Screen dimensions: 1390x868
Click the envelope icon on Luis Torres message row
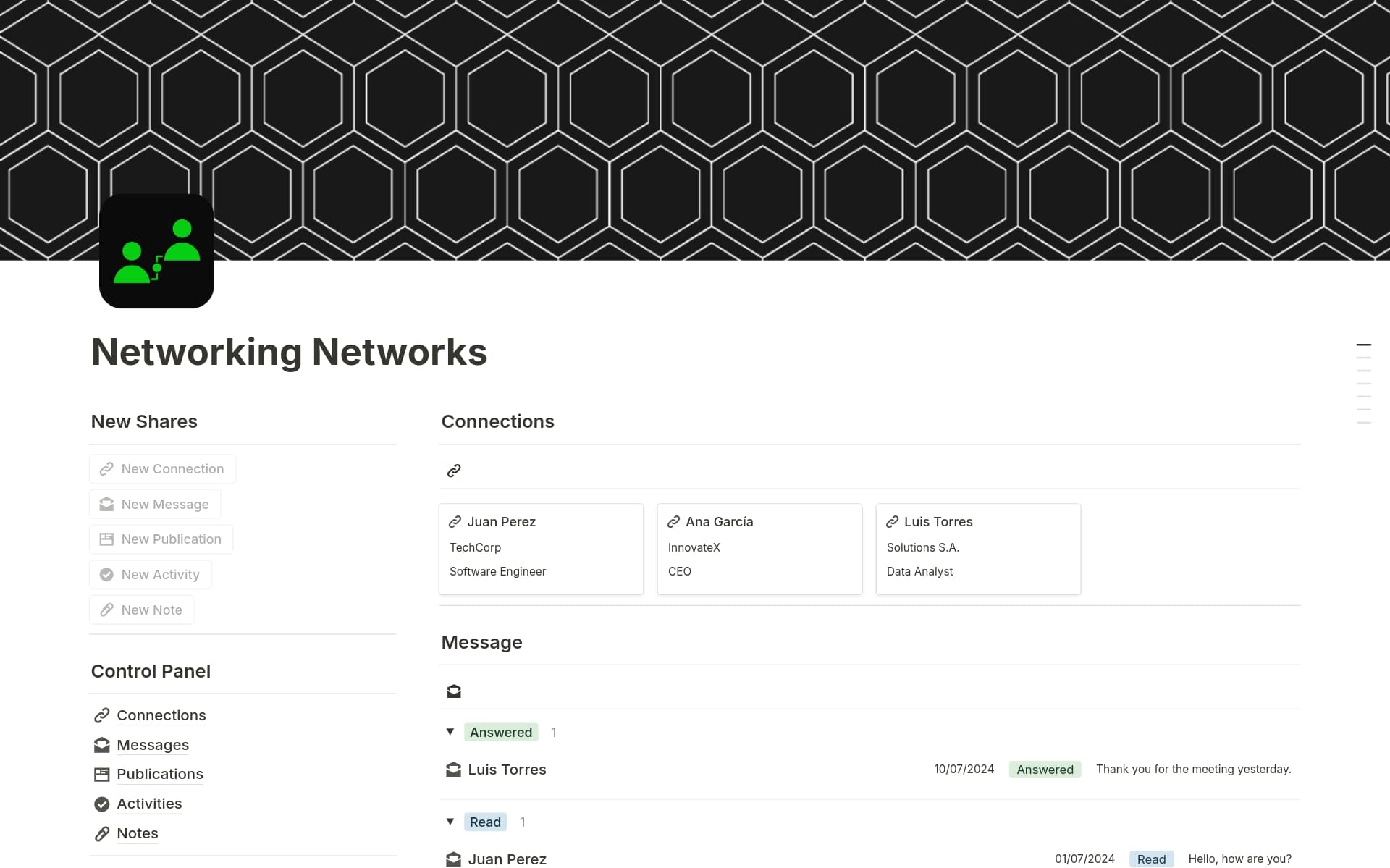pos(453,770)
